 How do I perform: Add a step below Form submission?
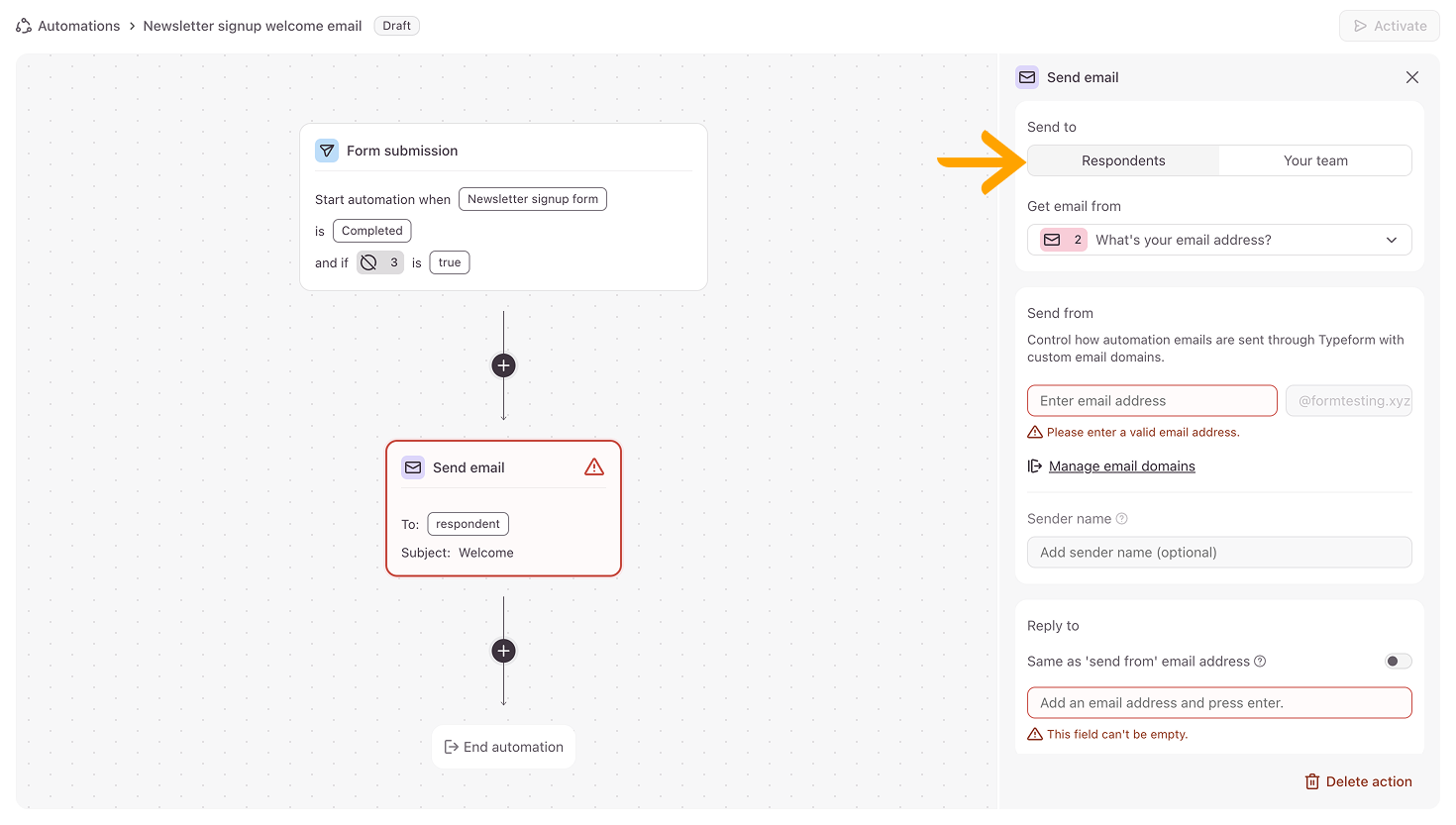click(x=503, y=365)
